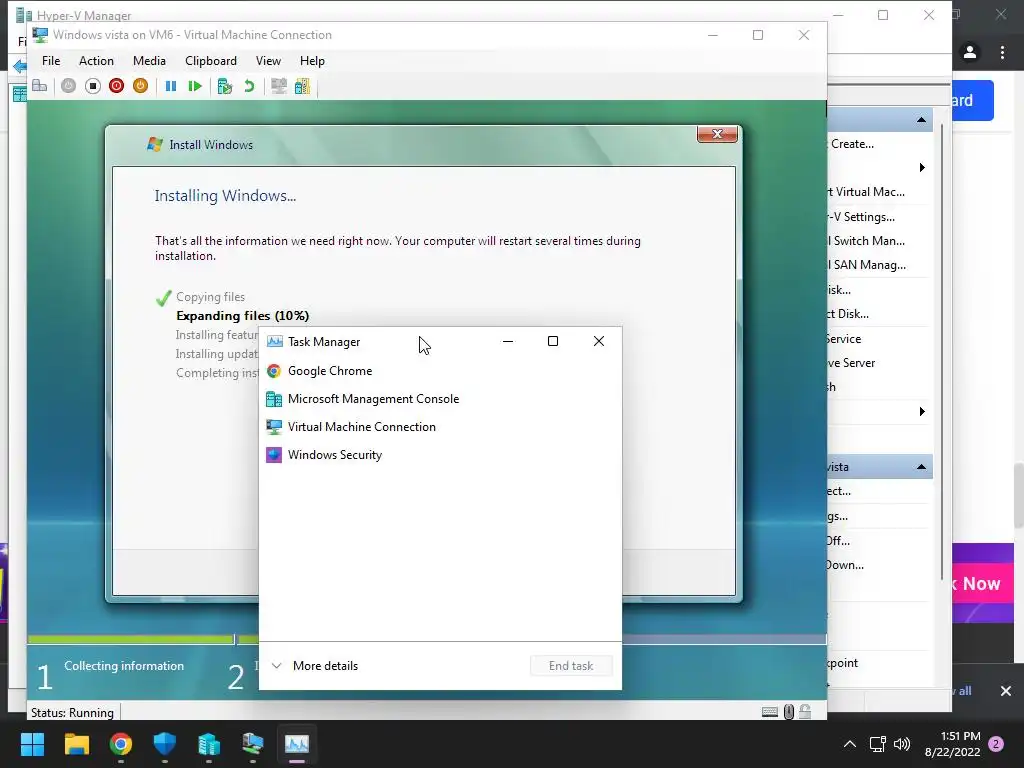Collapse the vista Actions section arrow
The image size is (1024, 768).
tap(921, 467)
